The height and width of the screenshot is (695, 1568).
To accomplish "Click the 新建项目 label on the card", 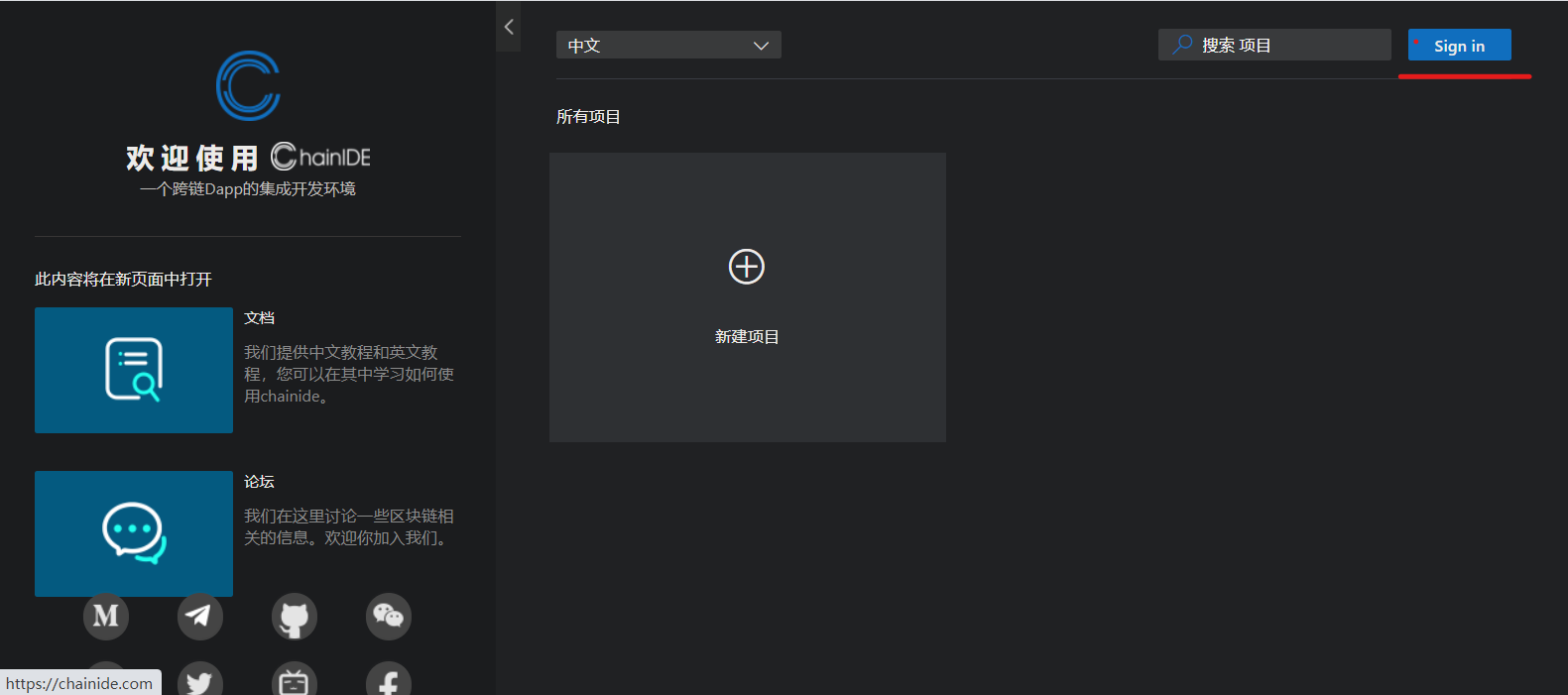I will coord(747,337).
